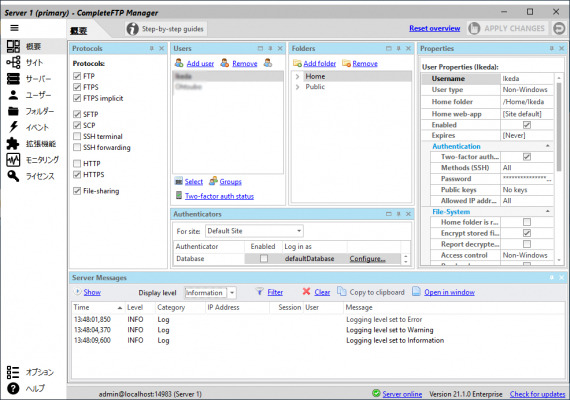Click the モニタリング monitoring waveform icon
Image resolution: width=570 pixels, height=400 pixels.
click(13, 160)
